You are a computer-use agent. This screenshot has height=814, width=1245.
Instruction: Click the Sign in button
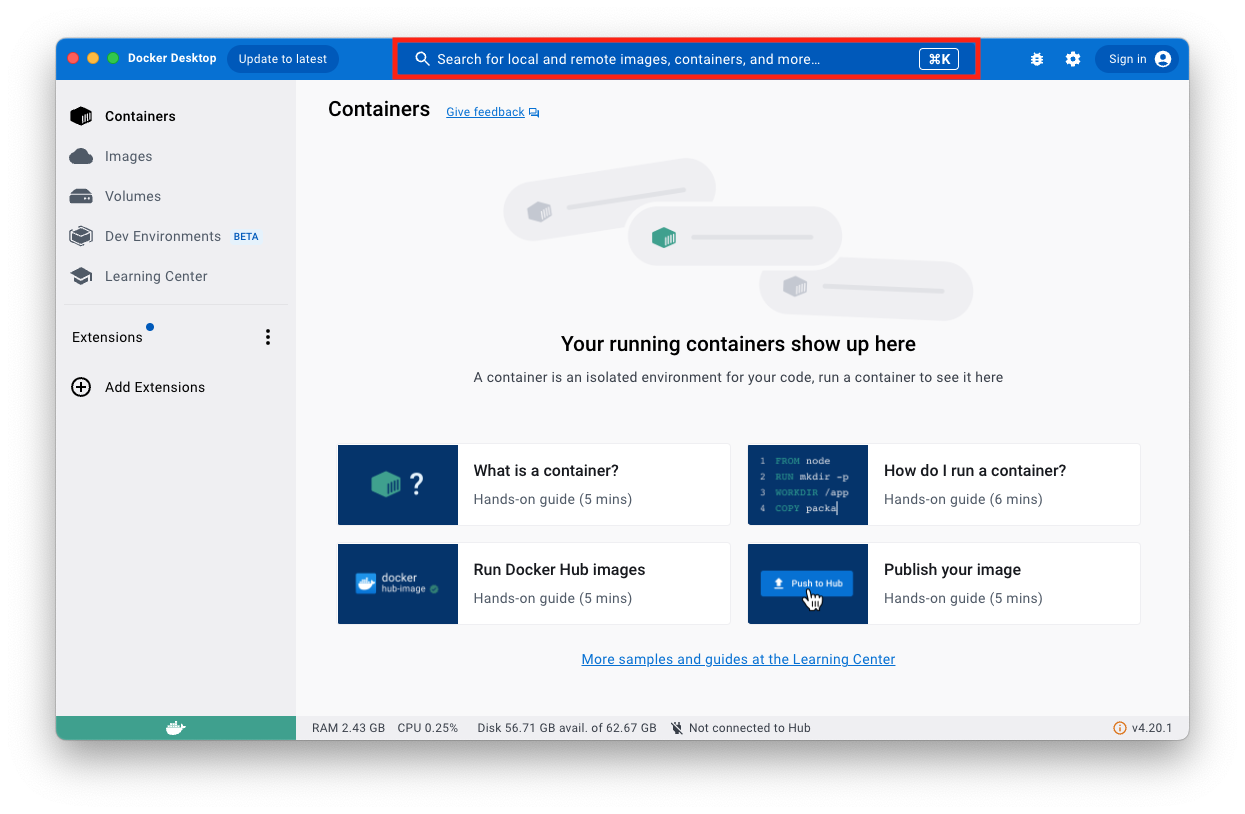[1137, 59]
